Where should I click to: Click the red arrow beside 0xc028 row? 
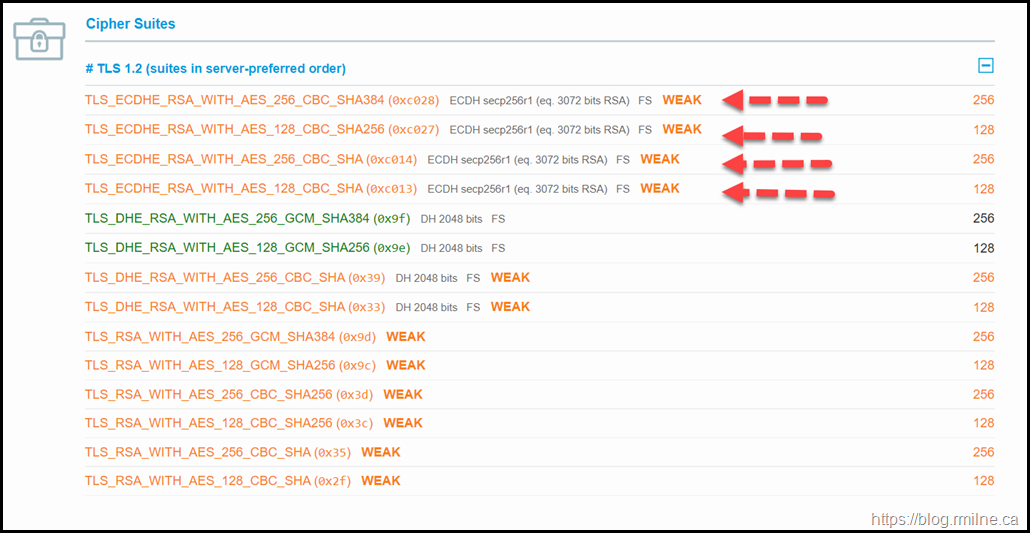(x=776, y=100)
